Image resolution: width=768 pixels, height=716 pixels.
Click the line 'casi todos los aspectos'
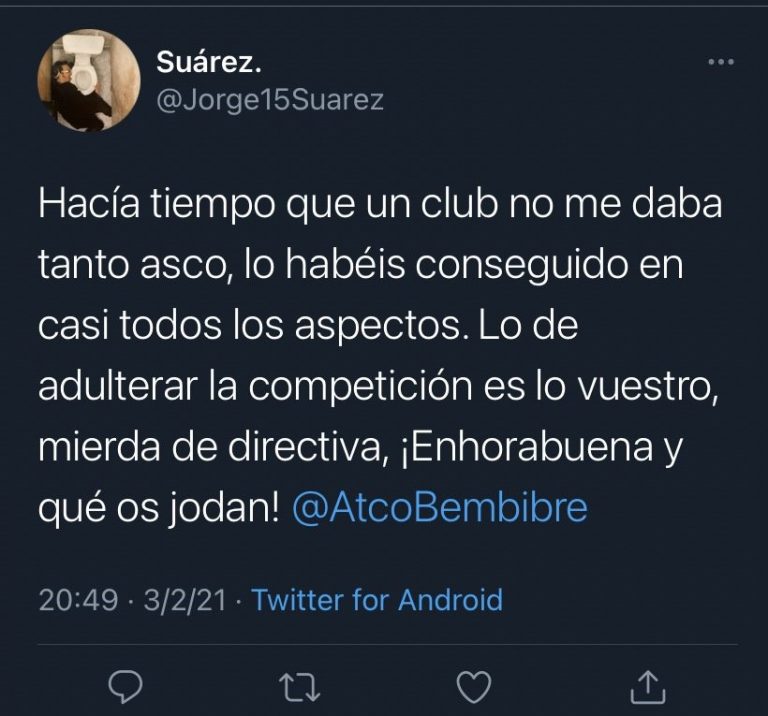click(250, 326)
